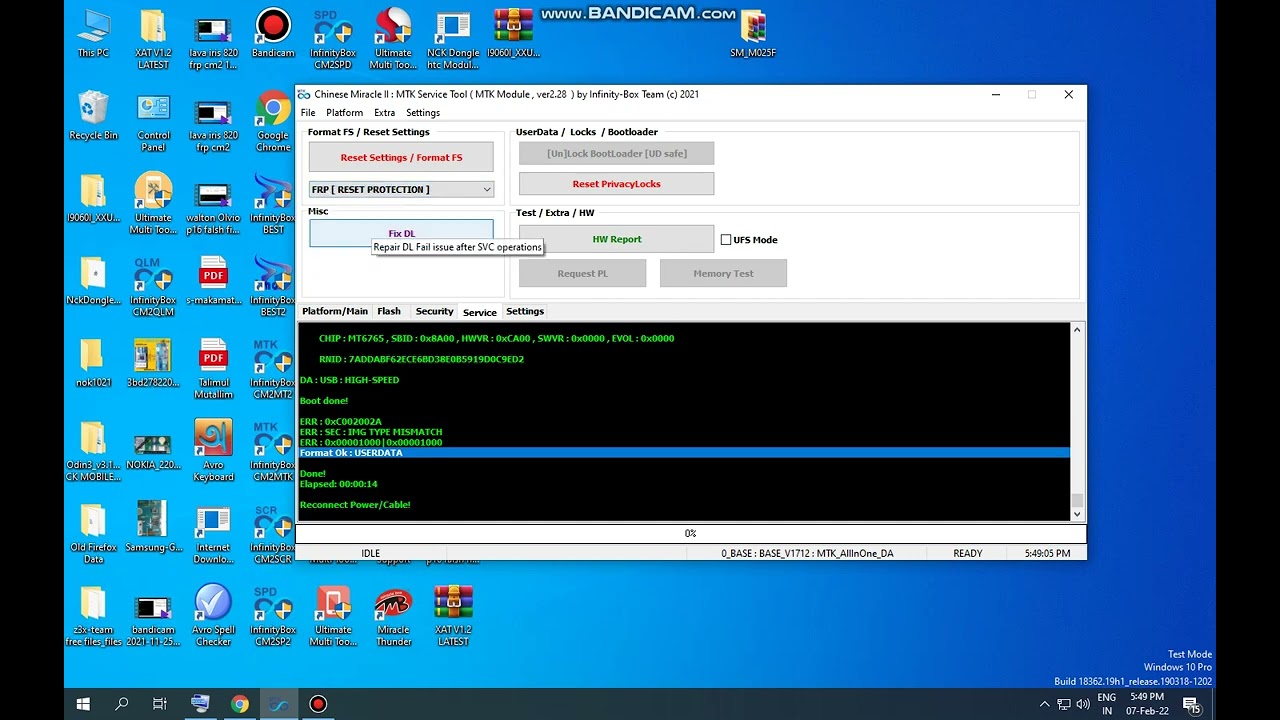The image size is (1280, 720).
Task: Open Task View from taskbar
Action: coord(160,704)
